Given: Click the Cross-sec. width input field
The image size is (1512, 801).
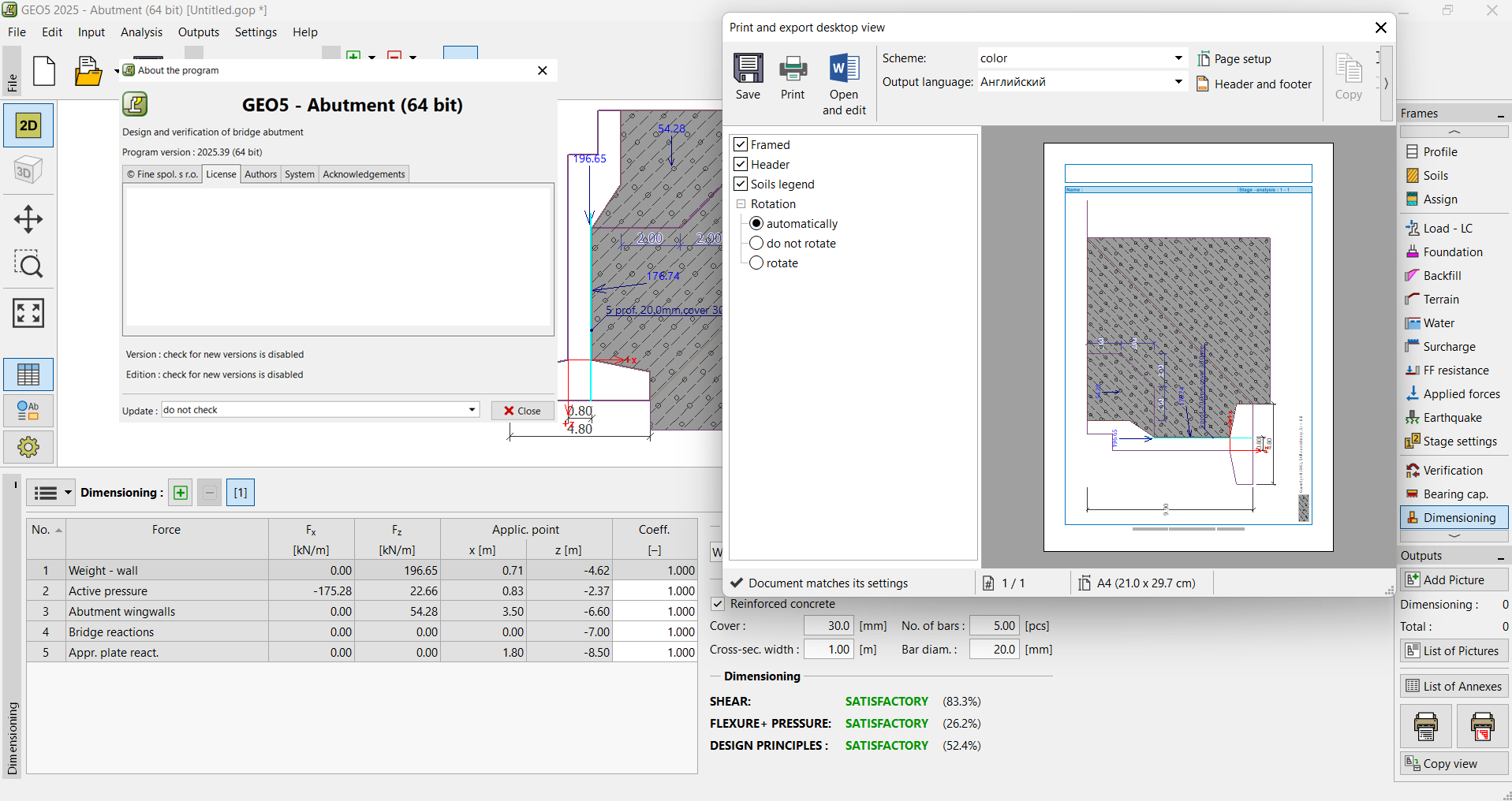Looking at the screenshot, I should click(x=828, y=650).
